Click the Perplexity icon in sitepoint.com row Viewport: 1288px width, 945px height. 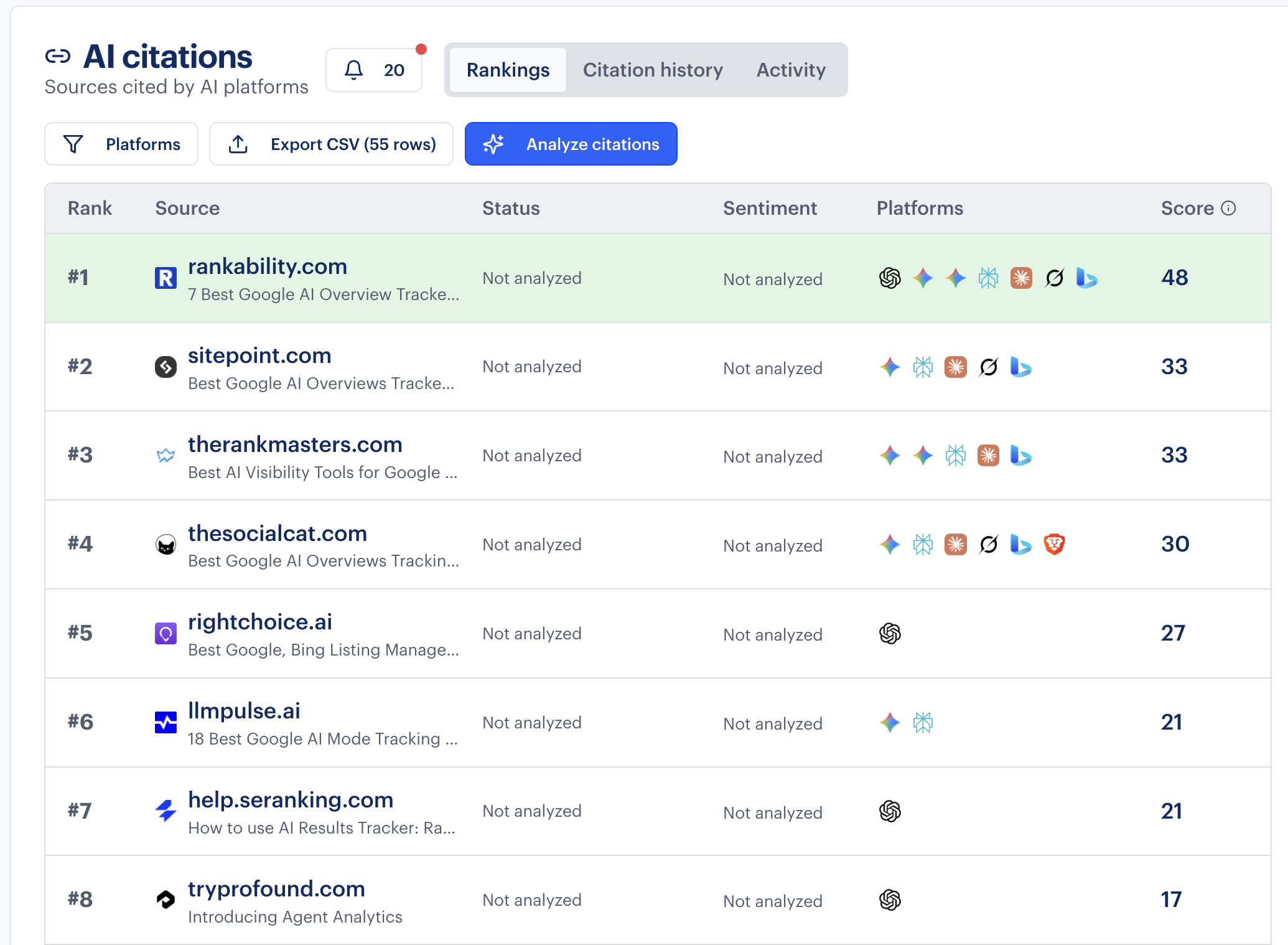coord(923,367)
